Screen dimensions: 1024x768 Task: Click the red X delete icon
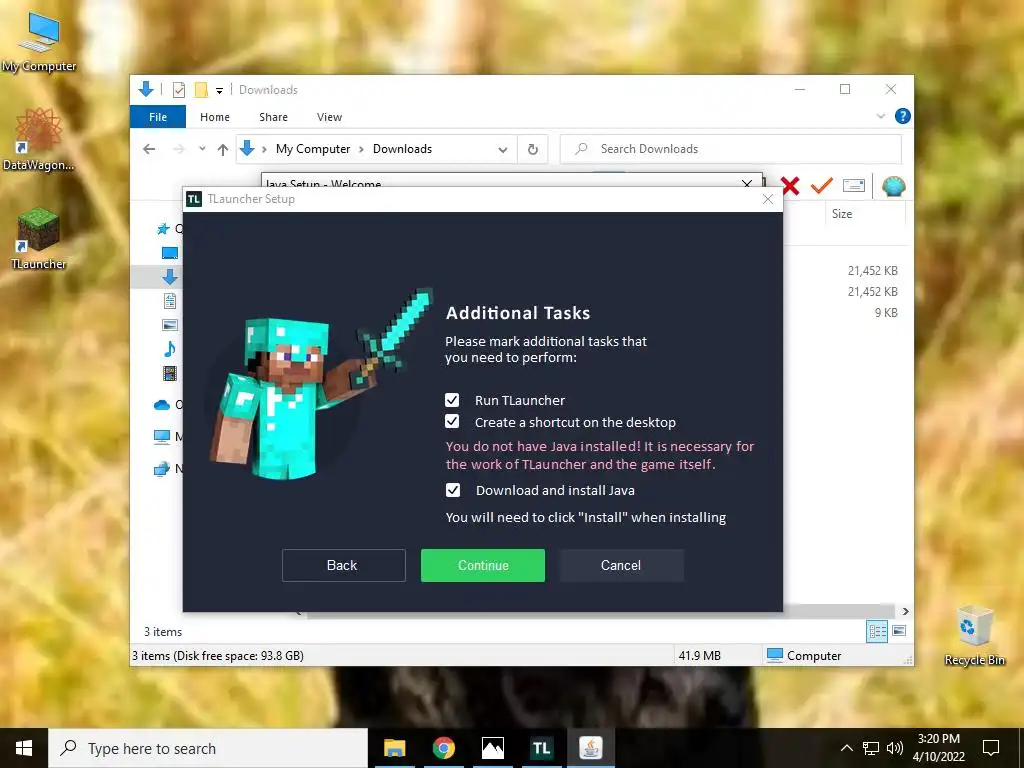[790, 186]
